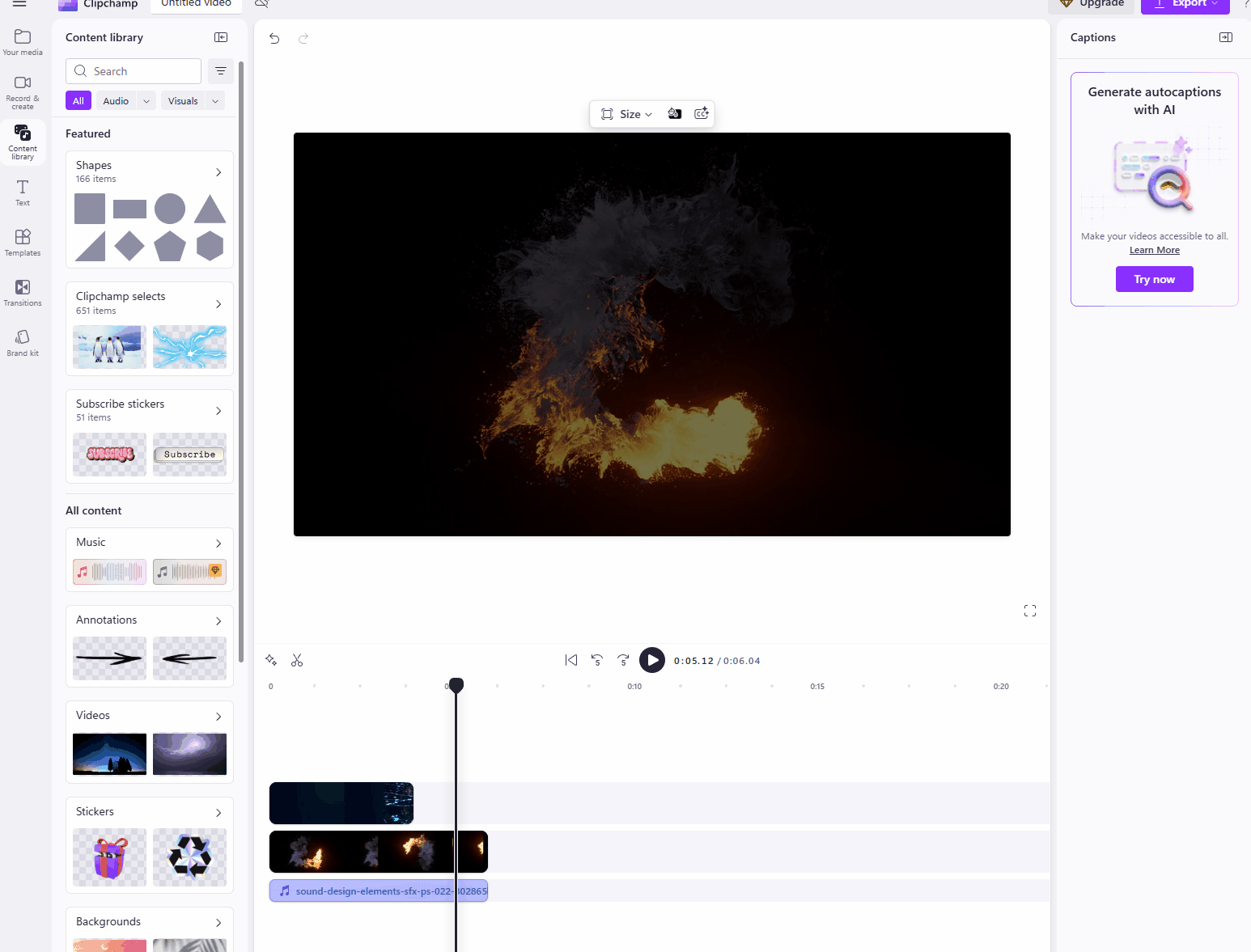Collapse the Content library panel
Image resolution: width=1251 pixels, height=952 pixels.
220,37
